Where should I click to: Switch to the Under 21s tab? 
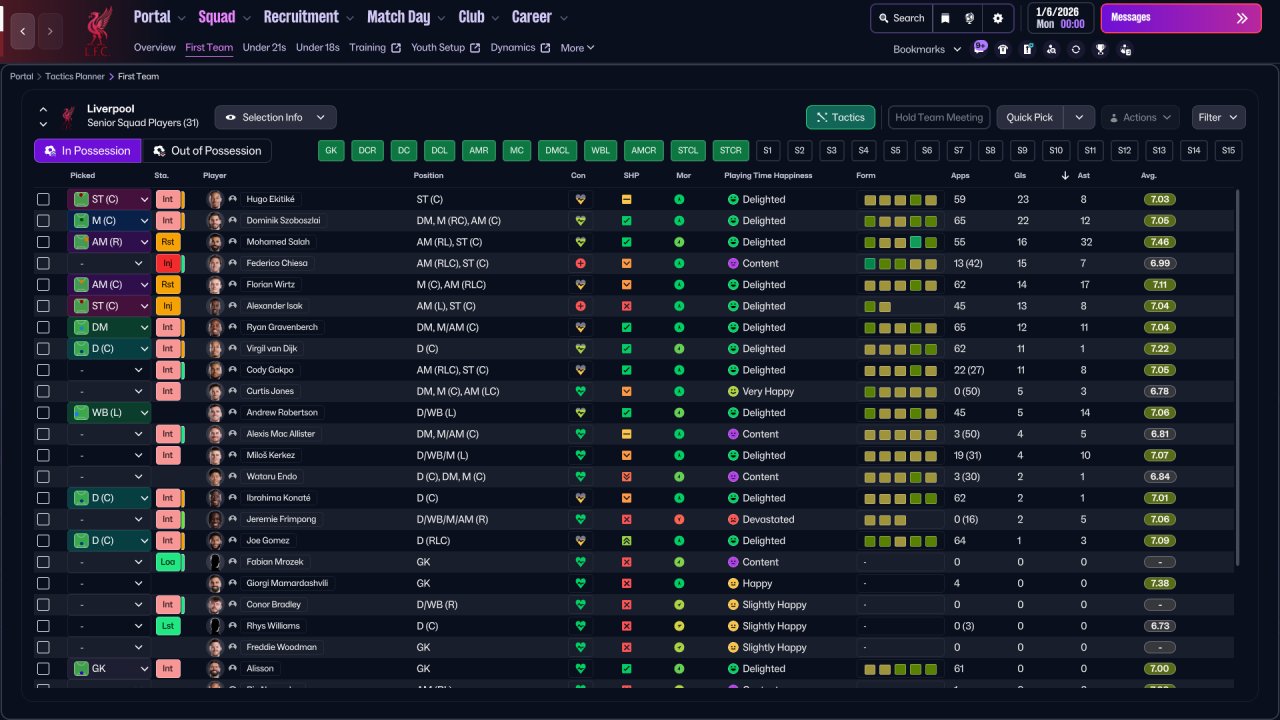[x=264, y=48]
